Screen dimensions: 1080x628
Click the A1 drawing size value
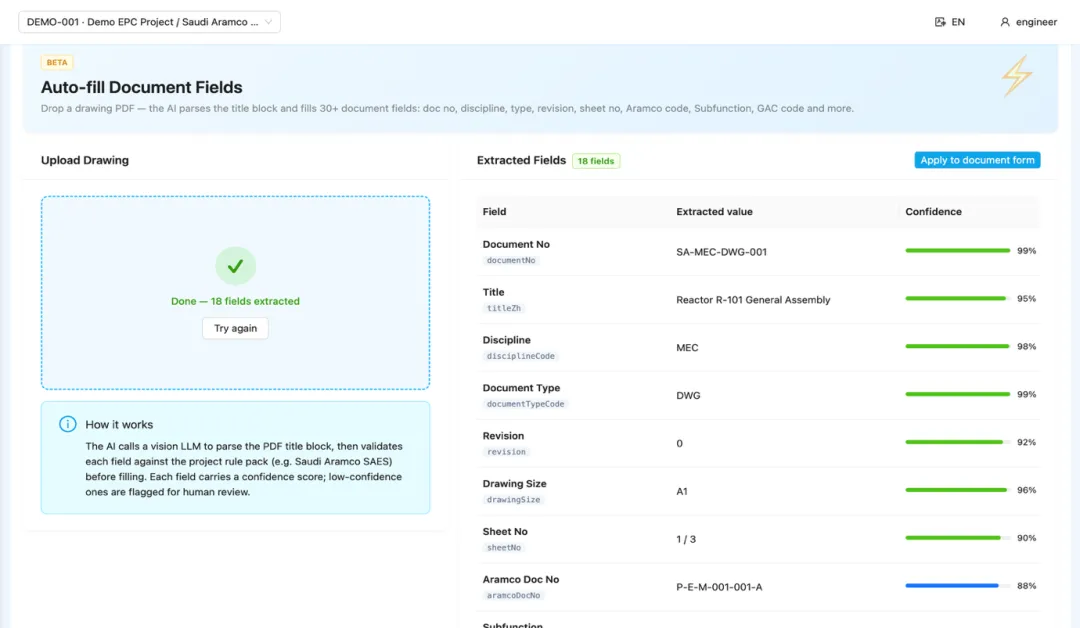pos(682,491)
